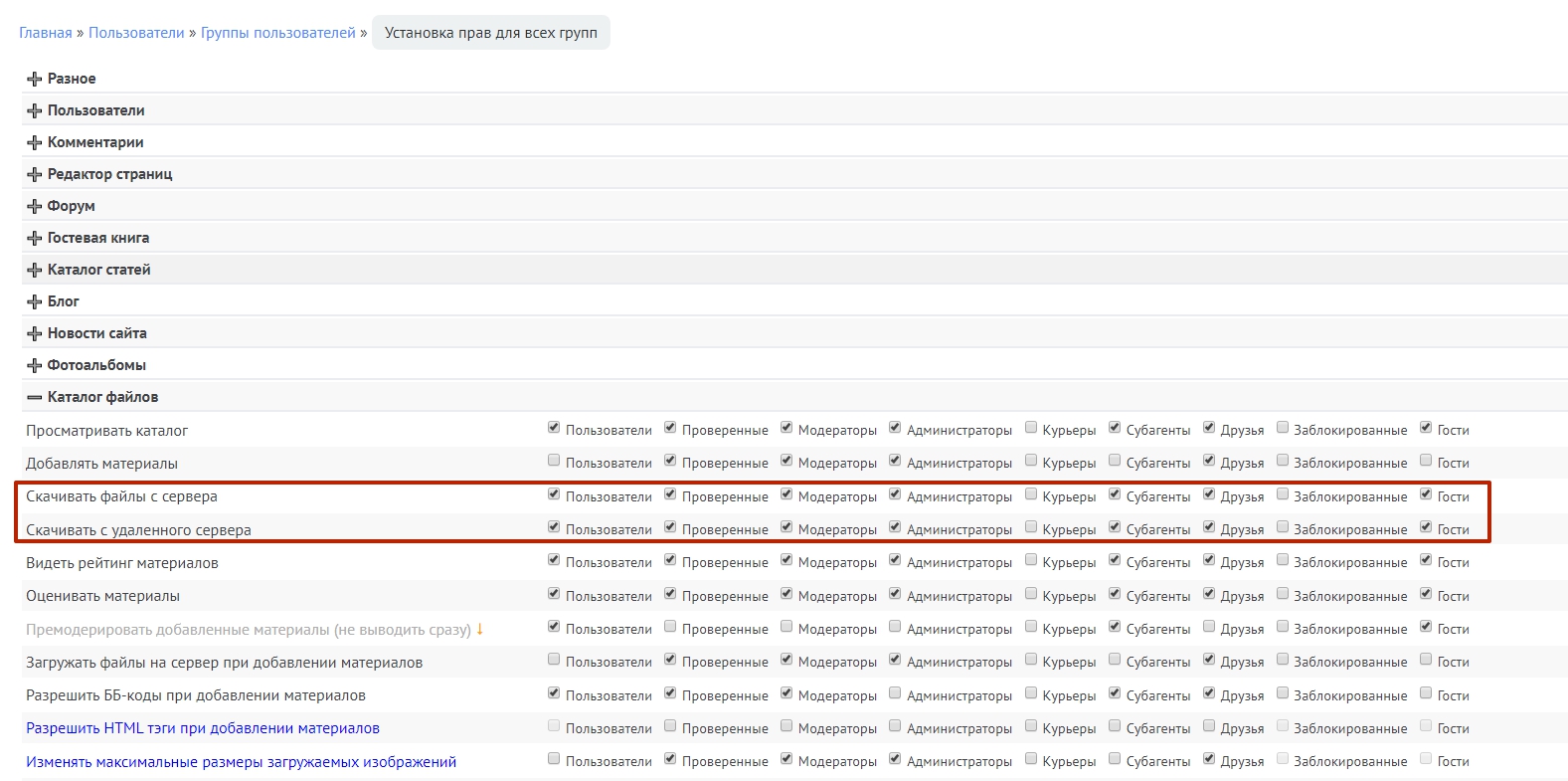
Task: Open Разрешить HTML тэги link
Action: [x=203, y=728]
